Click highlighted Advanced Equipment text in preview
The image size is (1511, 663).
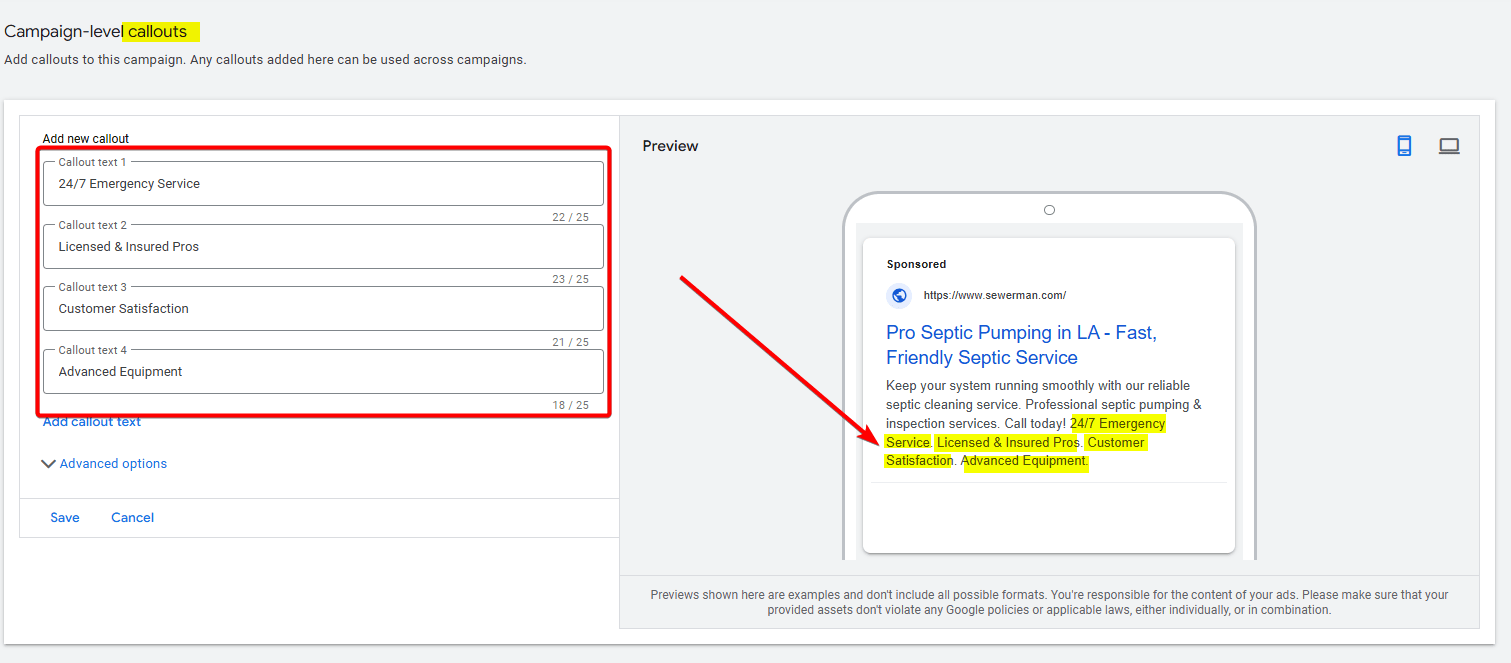(1024, 461)
